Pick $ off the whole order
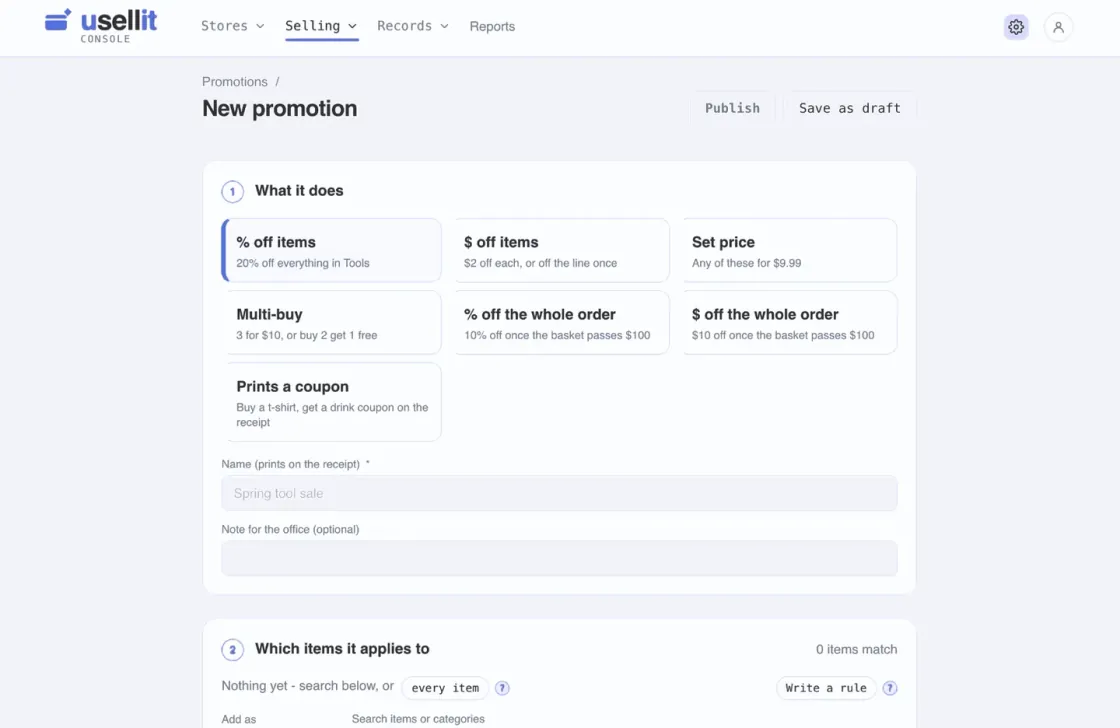Image resolution: width=1120 pixels, height=728 pixels. pyautogui.click(x=789, y=323)
